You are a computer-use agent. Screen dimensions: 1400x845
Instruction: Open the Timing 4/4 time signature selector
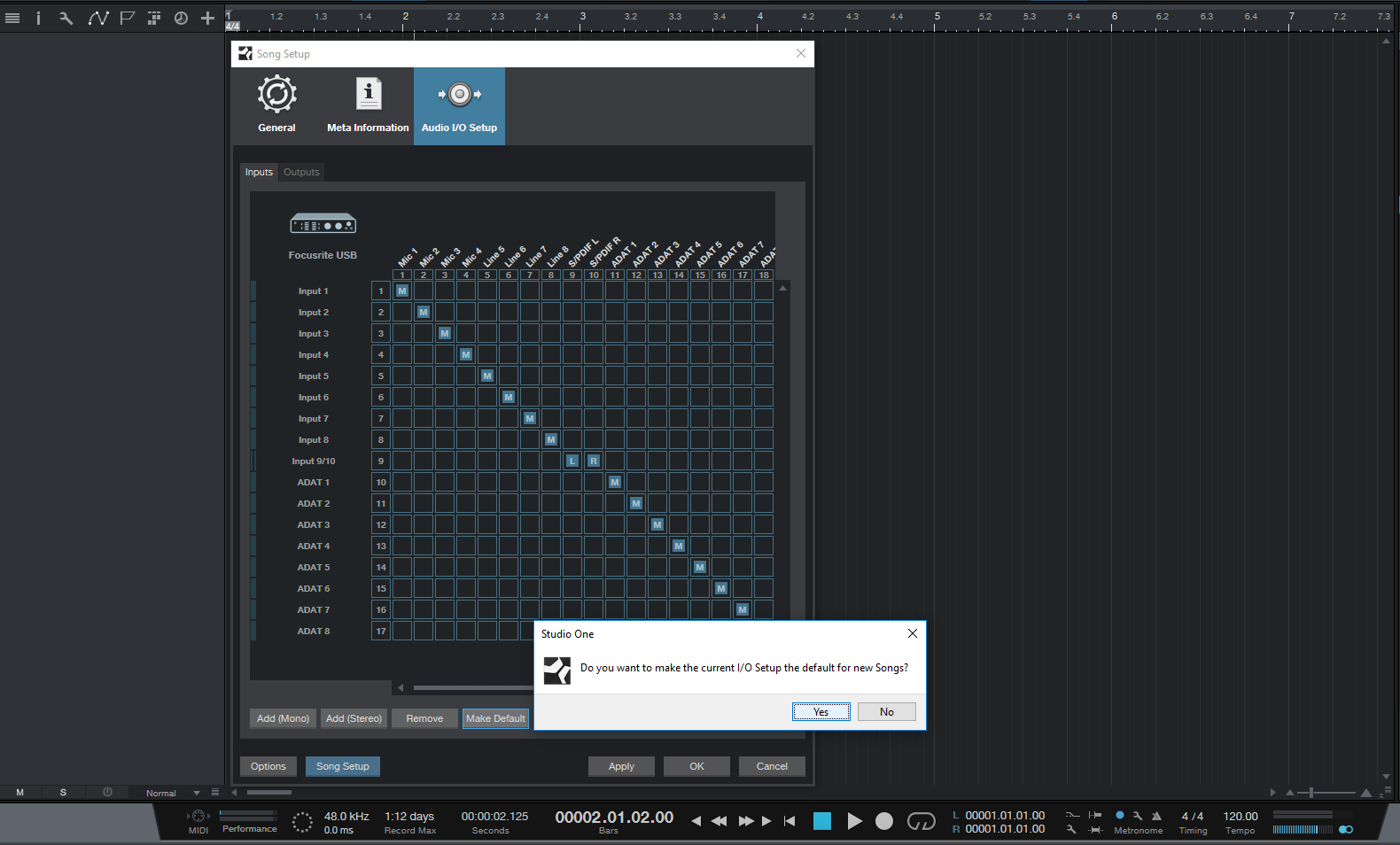(1192, 816)
